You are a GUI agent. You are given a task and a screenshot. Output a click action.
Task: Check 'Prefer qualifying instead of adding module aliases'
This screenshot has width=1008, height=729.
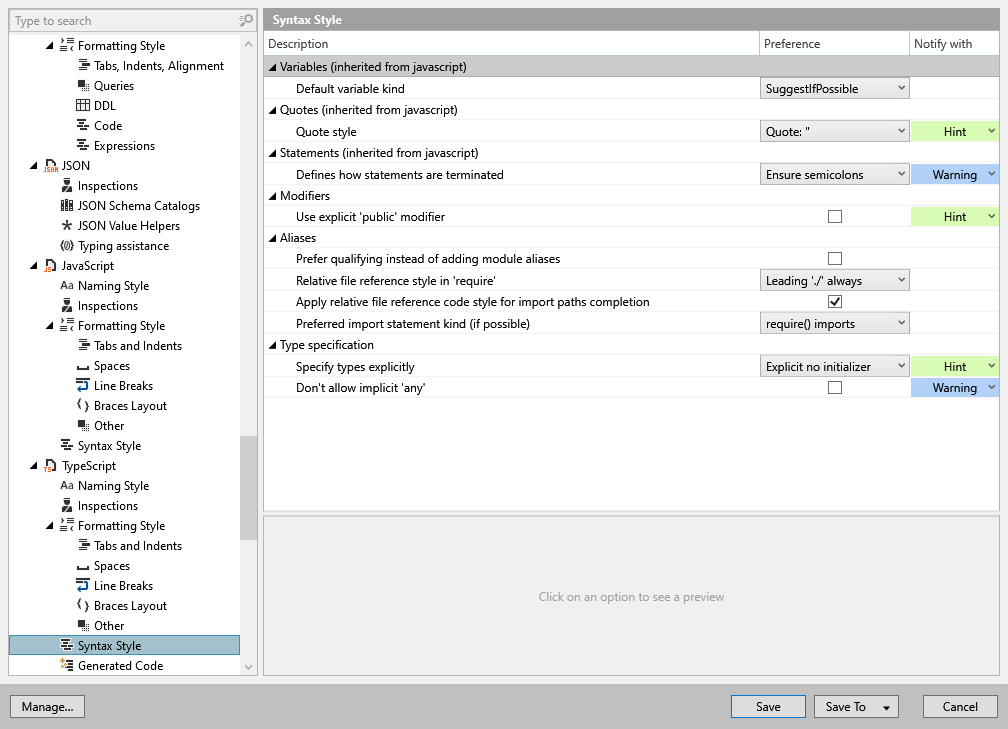coord(835,258)
